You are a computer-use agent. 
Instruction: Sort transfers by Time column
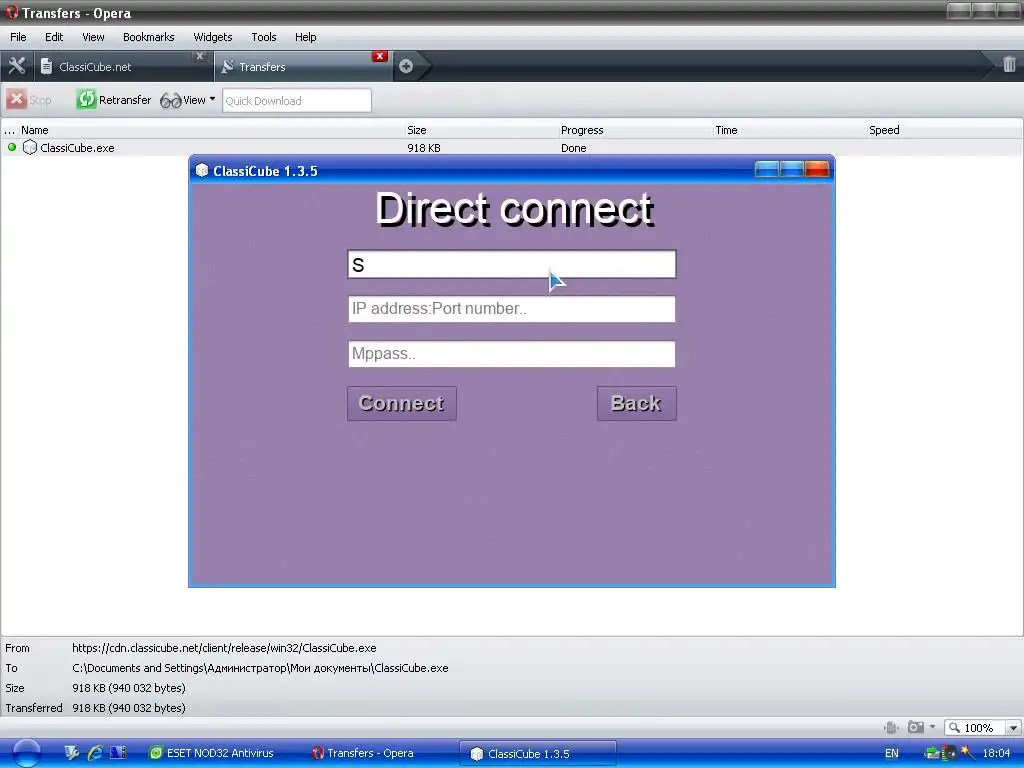(726, 130)
